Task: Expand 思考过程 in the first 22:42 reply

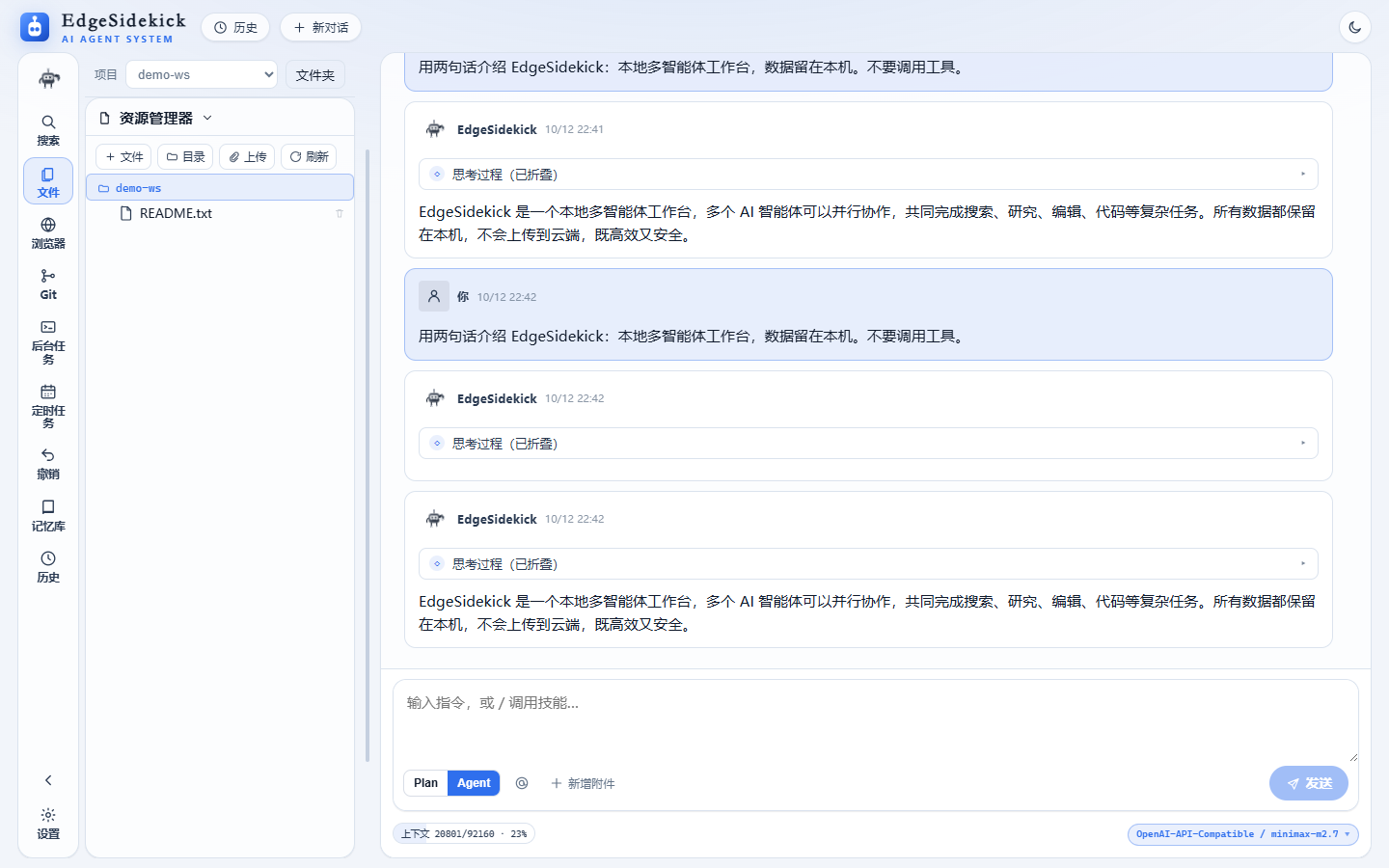Action: [868, 444]
